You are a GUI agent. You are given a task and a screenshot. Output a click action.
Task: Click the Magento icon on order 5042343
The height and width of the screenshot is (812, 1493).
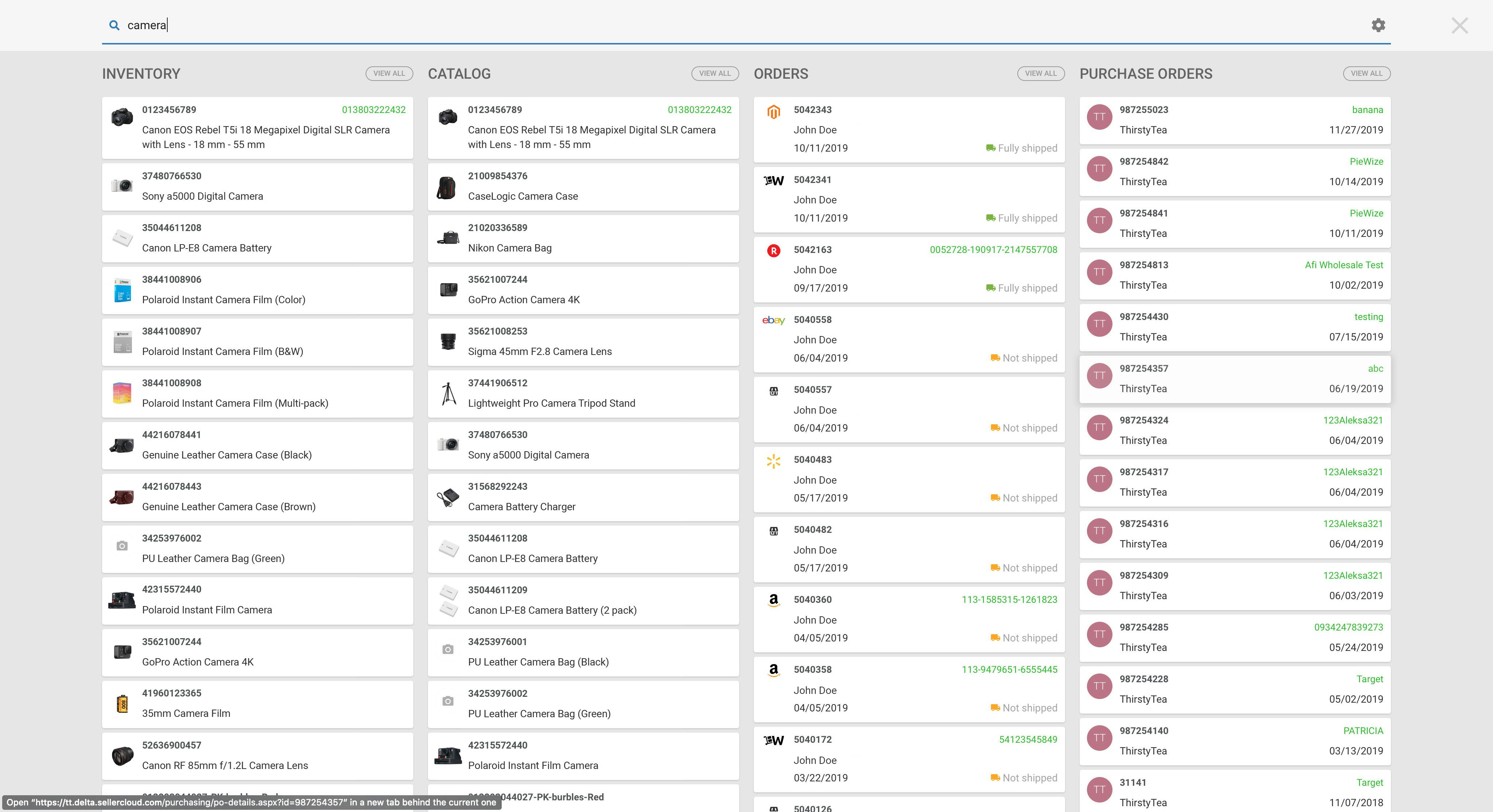773,111
